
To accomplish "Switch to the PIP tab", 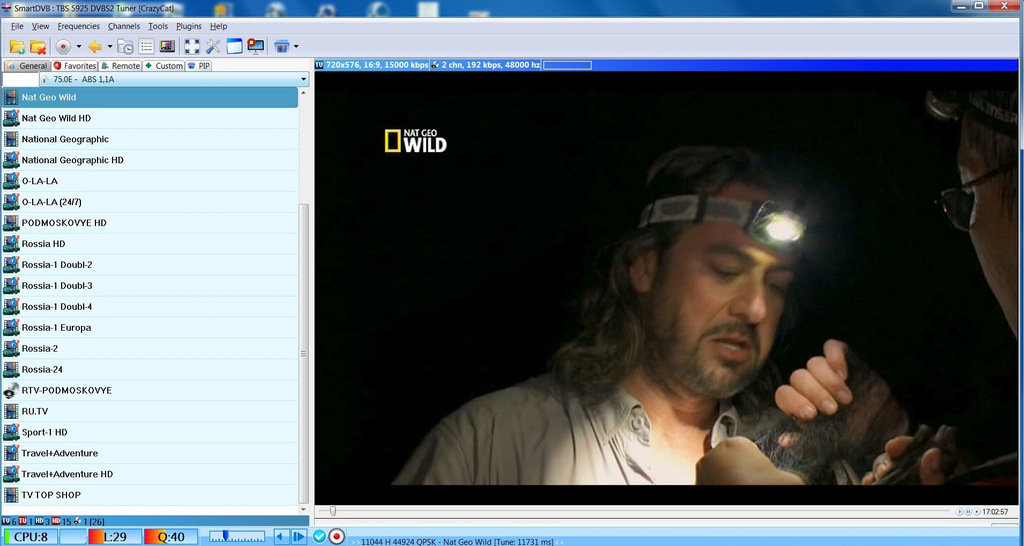I will click(199, 66).
